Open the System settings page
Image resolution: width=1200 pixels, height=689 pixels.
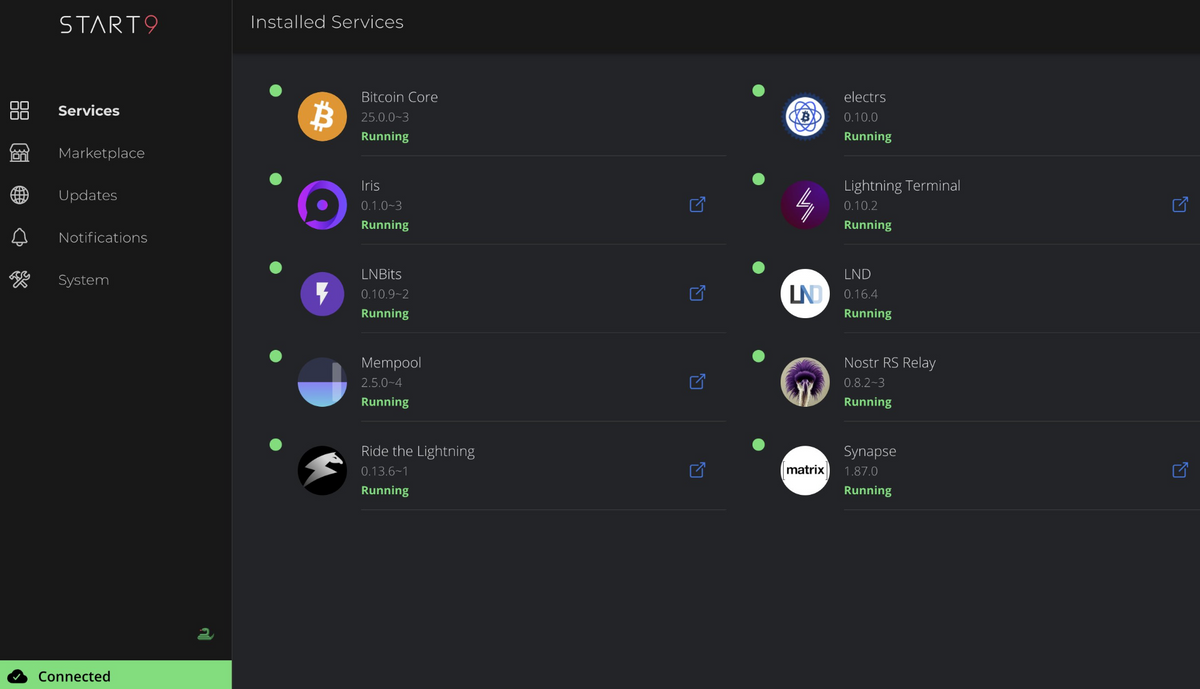[83, 280]
